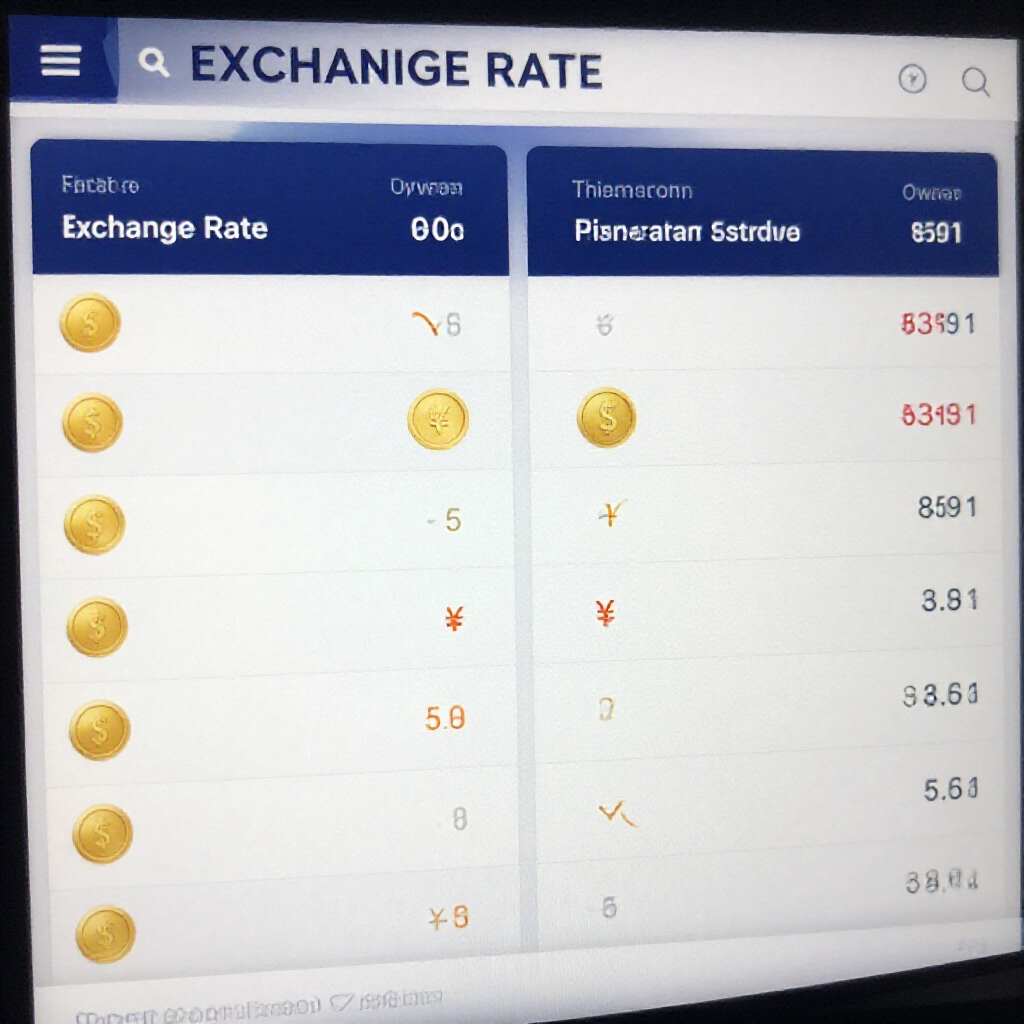Select the gold yen coin in Exchange Rate panel
The width and height of the screenshot is (1024, 1024).
438,419
